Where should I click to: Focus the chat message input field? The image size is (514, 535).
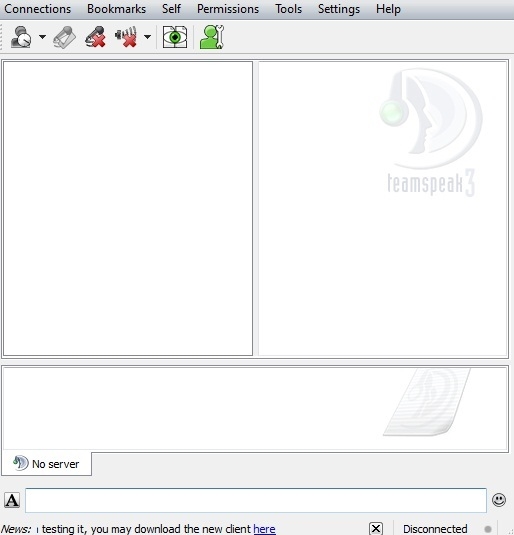pos(256,500)
